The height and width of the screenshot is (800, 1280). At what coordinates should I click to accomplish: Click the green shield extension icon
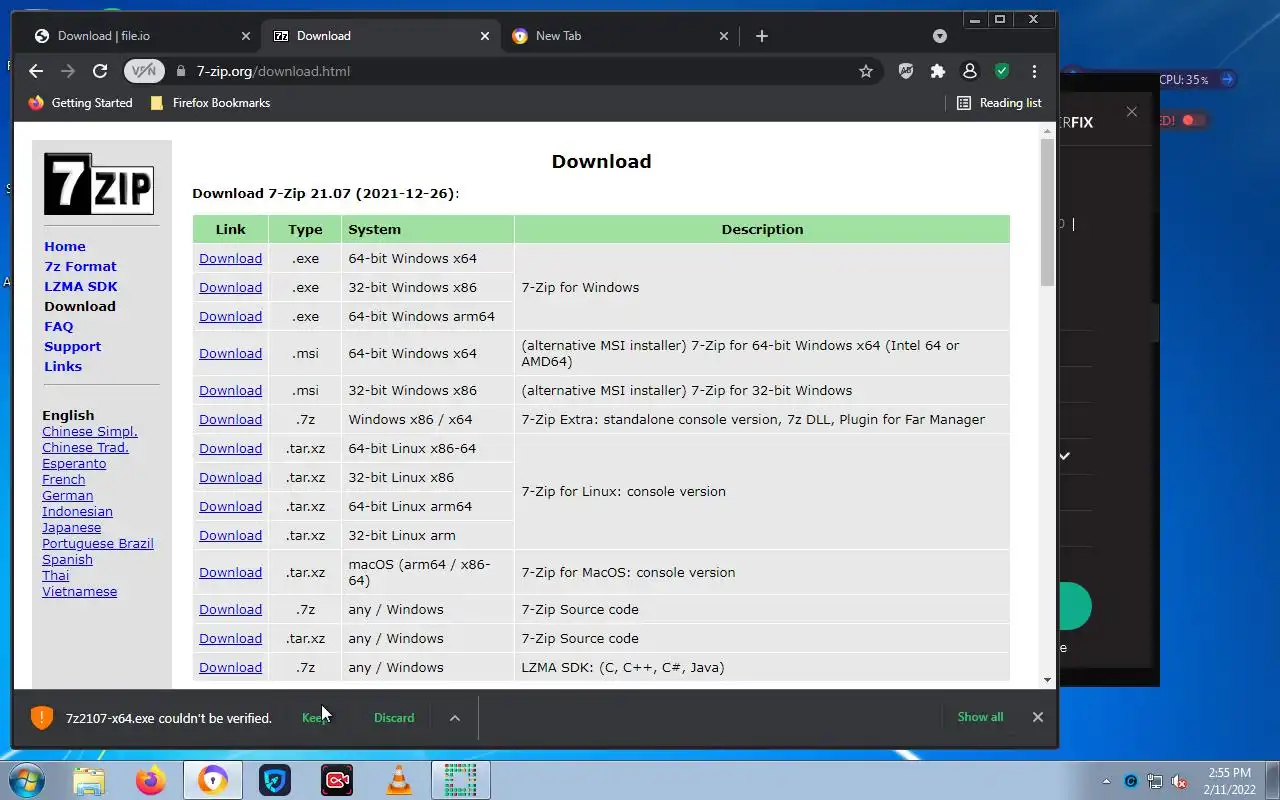pos(1002,71)
